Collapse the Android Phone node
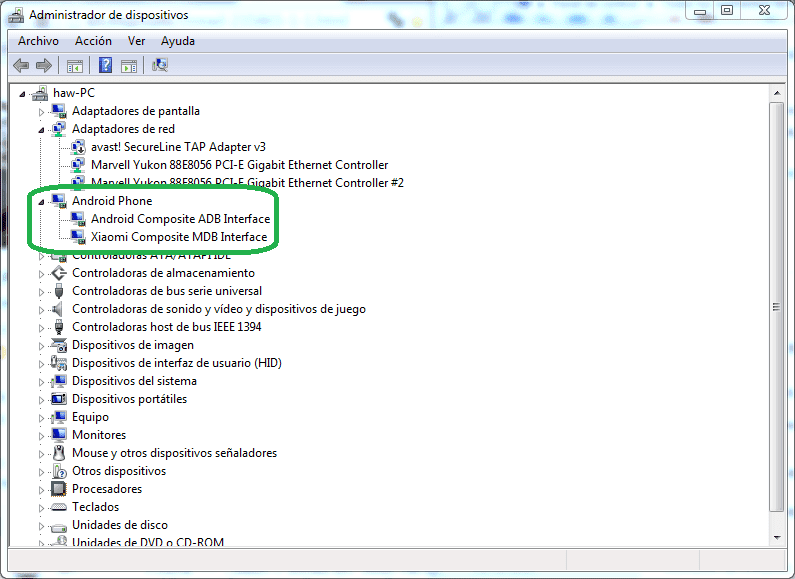This screenshot has height=579, width=795. pyautogui.click(x=41, y=202)
